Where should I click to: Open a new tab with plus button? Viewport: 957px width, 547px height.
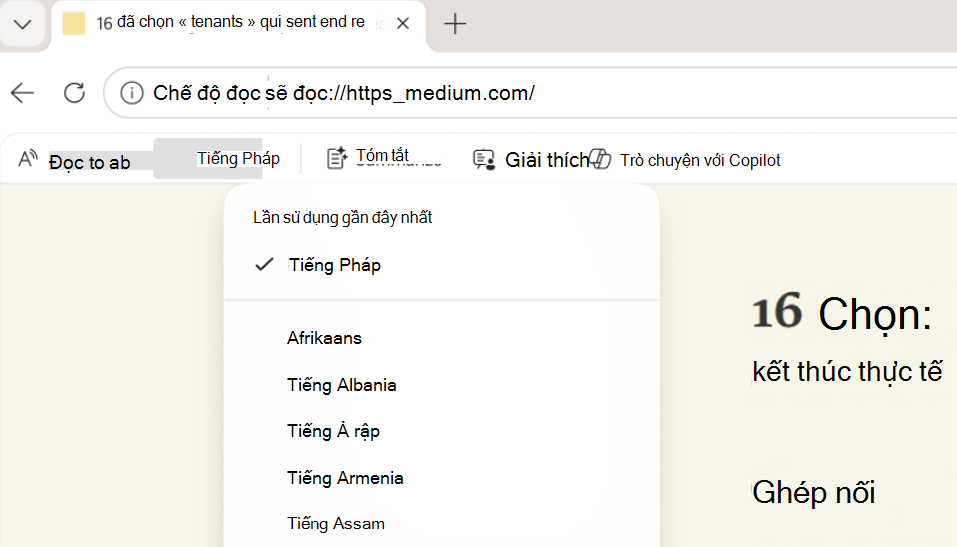click(455, 24)
